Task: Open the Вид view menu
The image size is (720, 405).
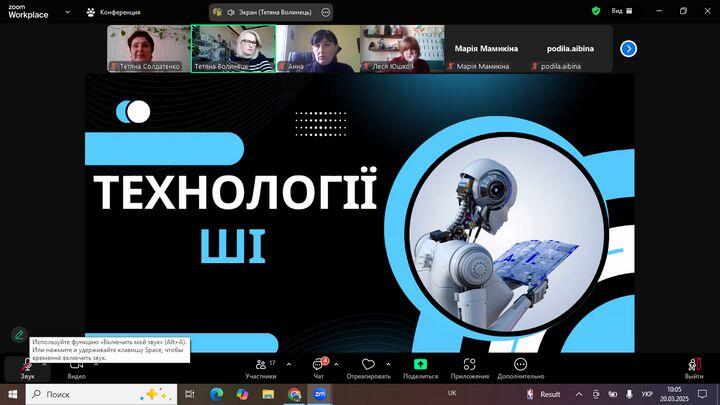Action: pos(622,11)
